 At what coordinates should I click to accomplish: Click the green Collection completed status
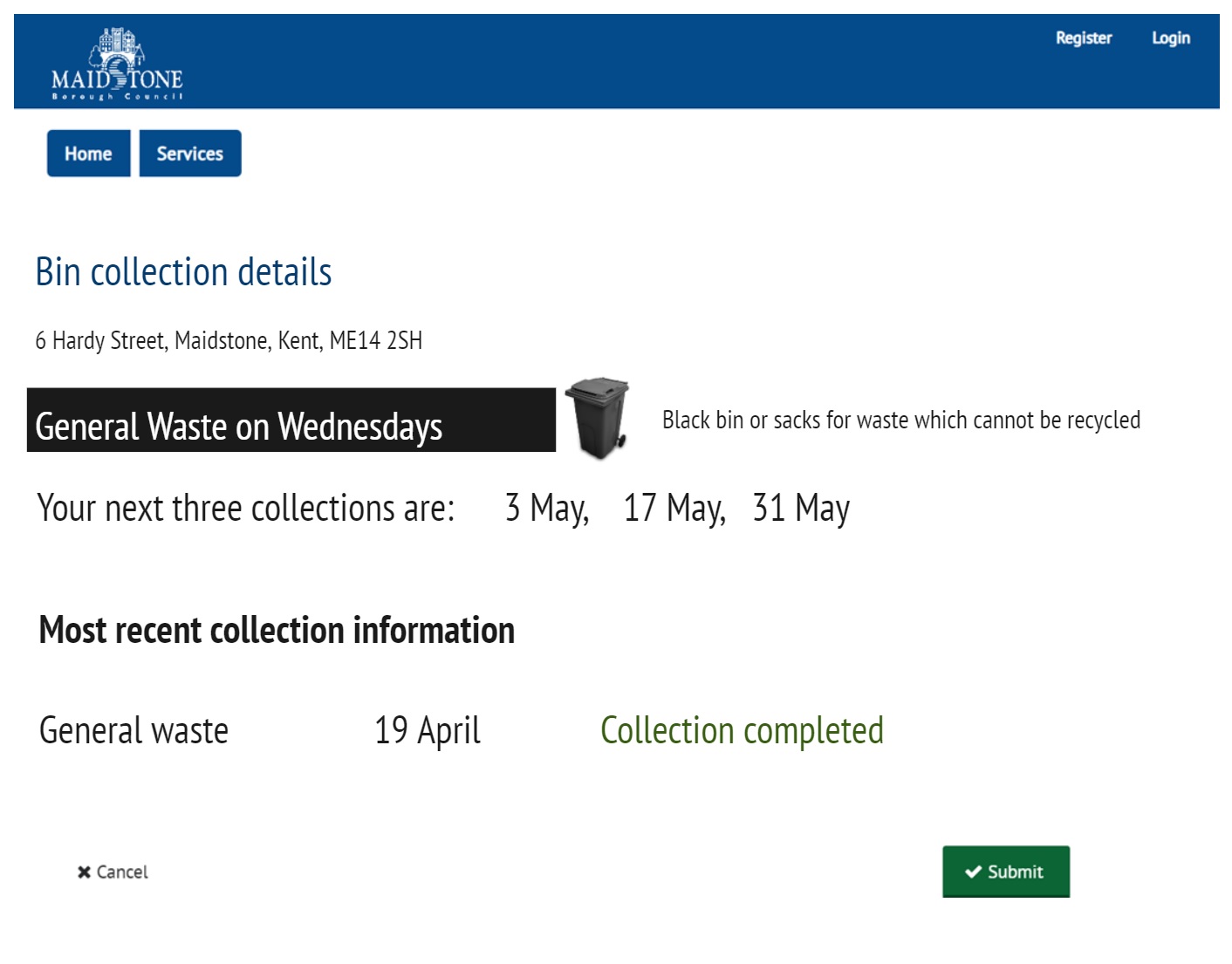[x=742, y=730]
